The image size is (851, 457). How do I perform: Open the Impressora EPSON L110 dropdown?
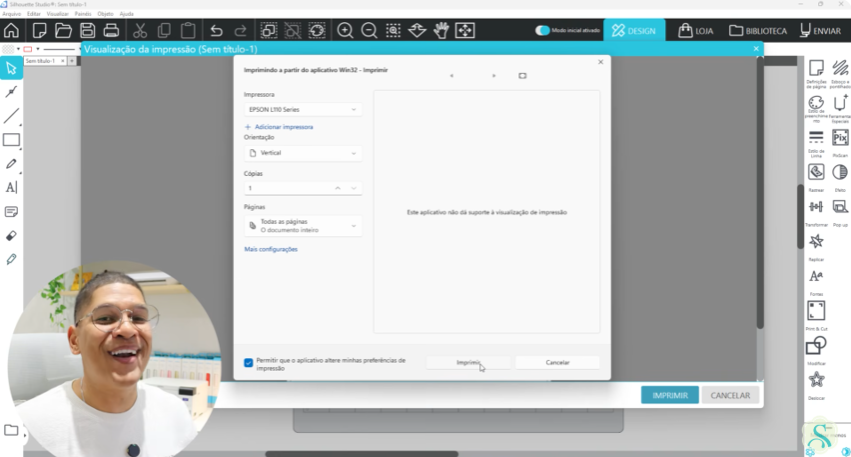click(x=303, y=110)
